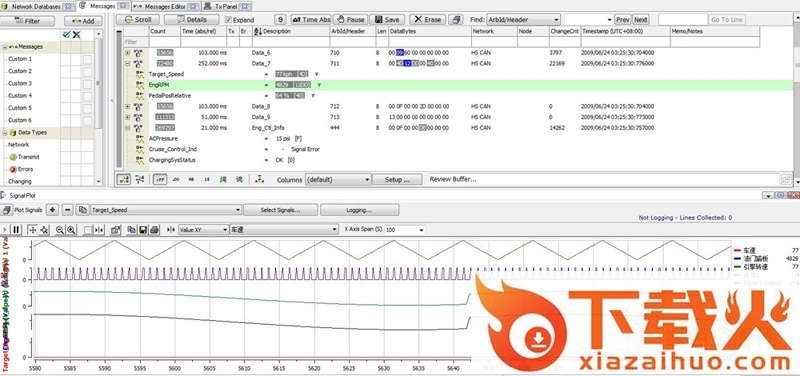
Task: Click the Add button
Action: tap(83, 21)
